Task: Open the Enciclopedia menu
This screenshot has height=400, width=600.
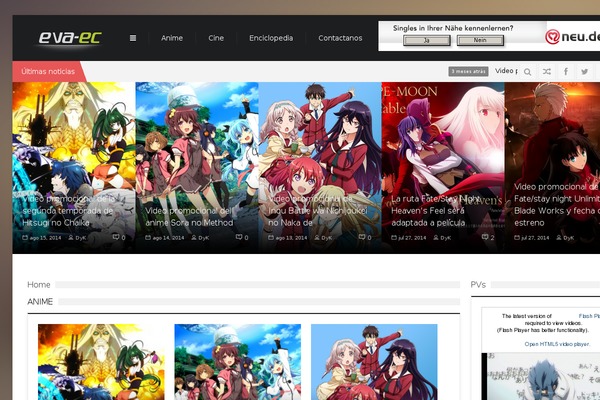Action: pyautogui.click(x=271, y=38)
